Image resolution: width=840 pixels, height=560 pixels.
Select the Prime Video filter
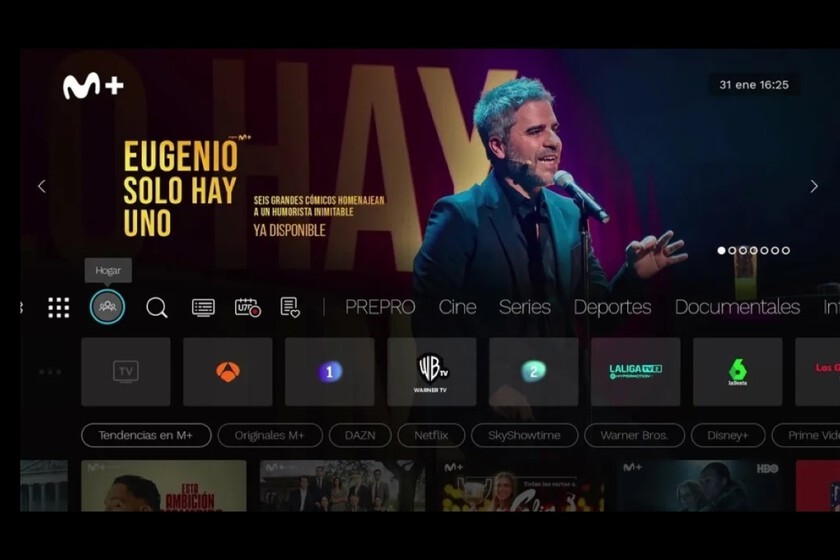tap(806, 435)
